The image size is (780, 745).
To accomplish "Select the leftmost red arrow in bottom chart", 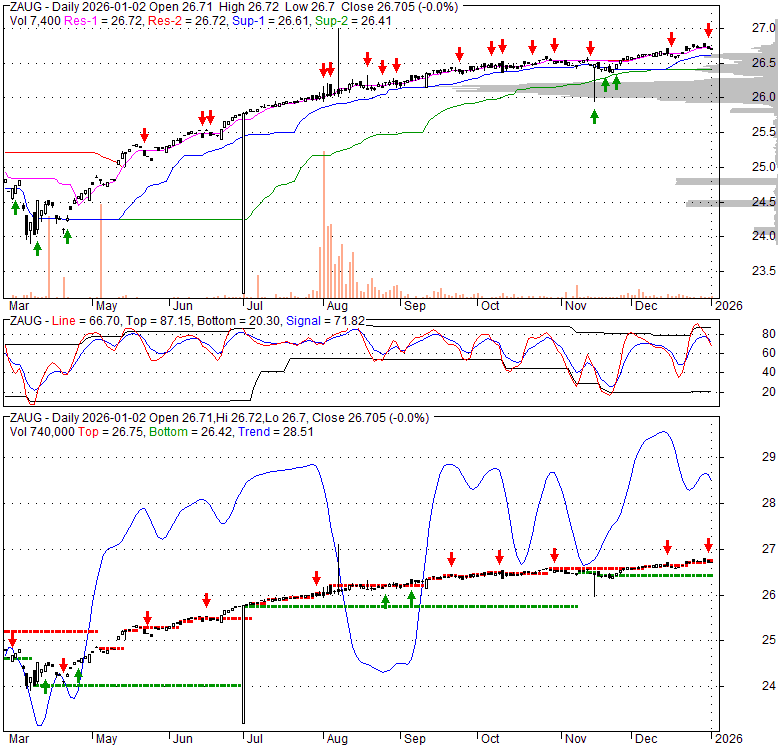I will (x=12, y=640).
